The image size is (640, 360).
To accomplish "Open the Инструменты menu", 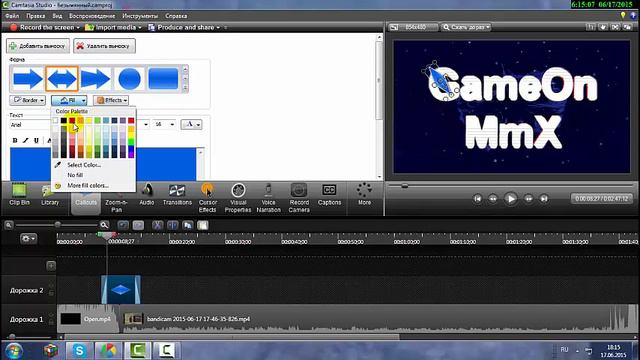I will (140, 16).
